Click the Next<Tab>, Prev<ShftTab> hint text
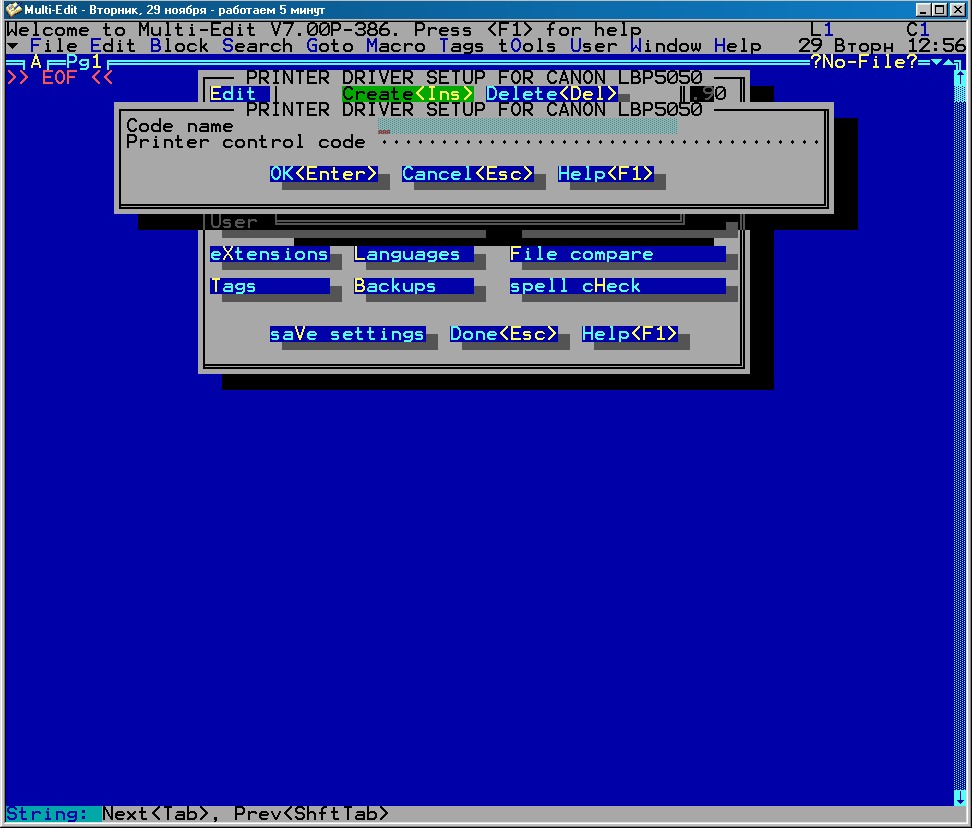The width and height of the screenshot is (972, 828). [x=245, y=813]
